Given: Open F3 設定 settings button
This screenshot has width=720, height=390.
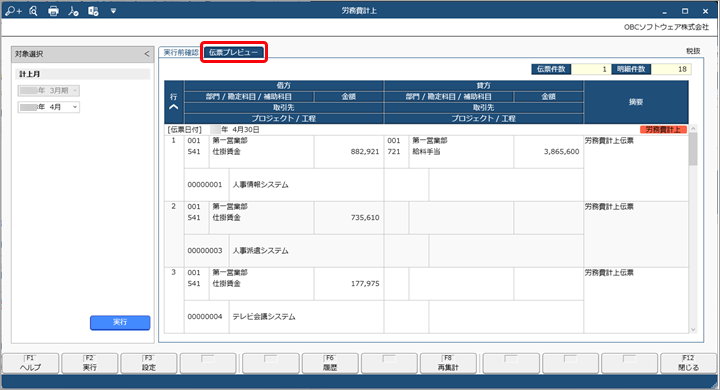Looking at the screenshot, I should [149, 363].
